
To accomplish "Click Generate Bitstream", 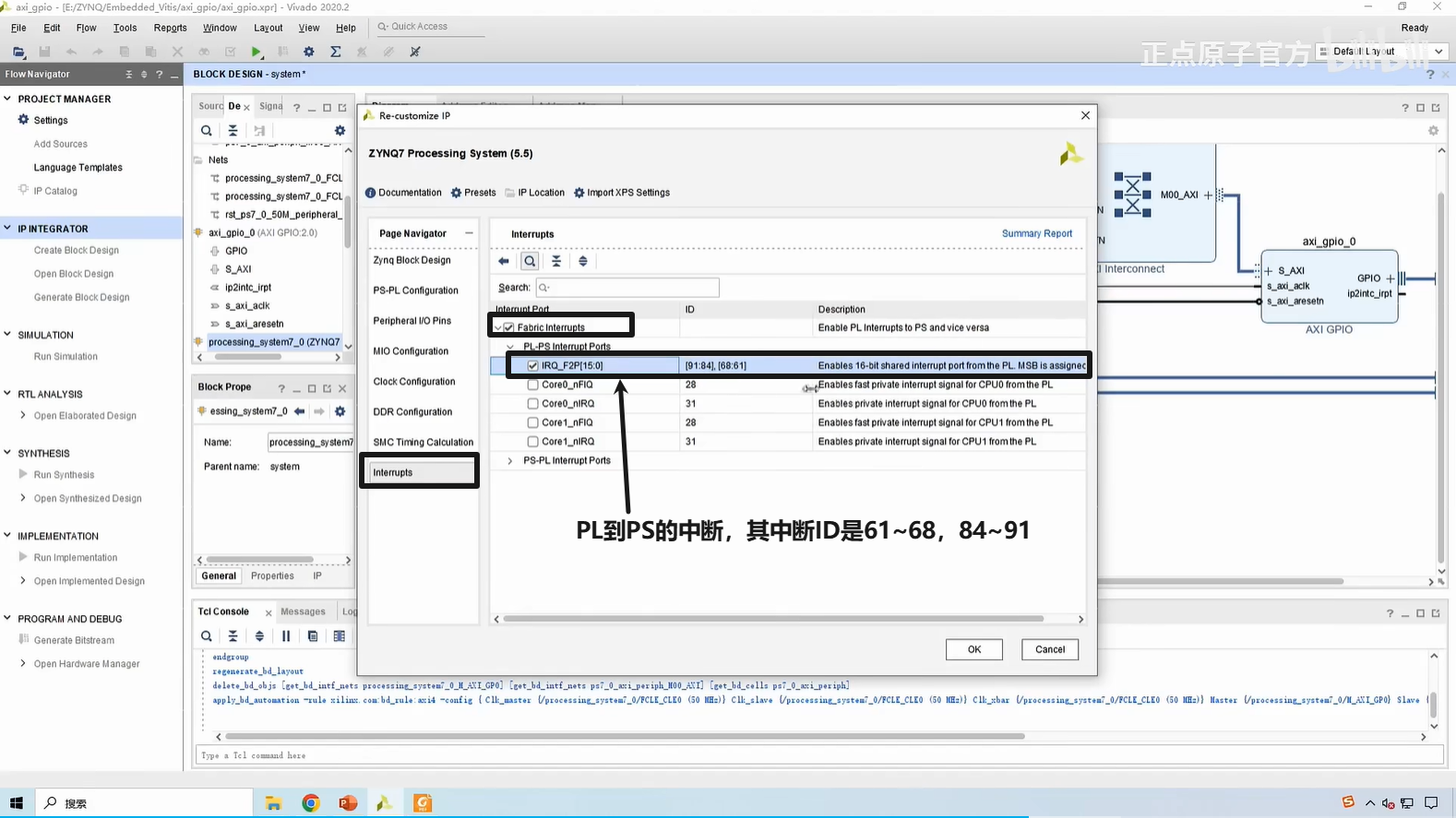I will pos(74,640).
